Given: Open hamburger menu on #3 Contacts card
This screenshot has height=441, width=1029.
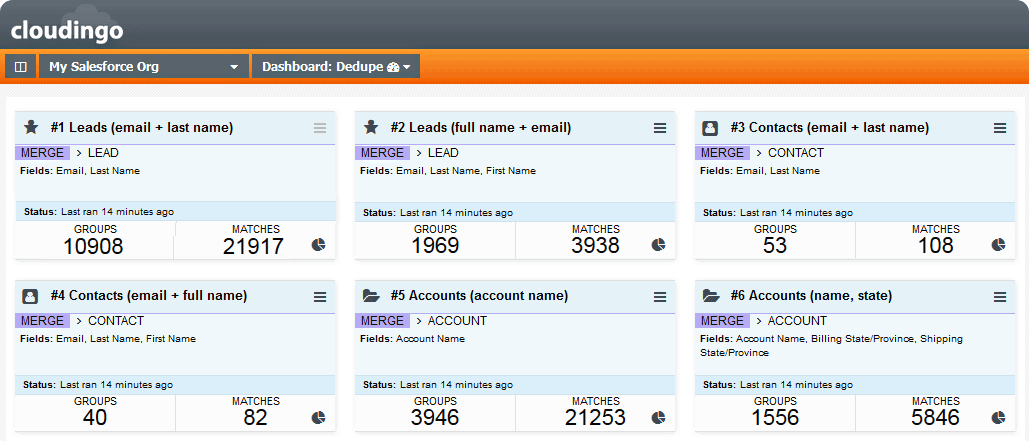Looking at the screenshot, I should [1000, 129].
